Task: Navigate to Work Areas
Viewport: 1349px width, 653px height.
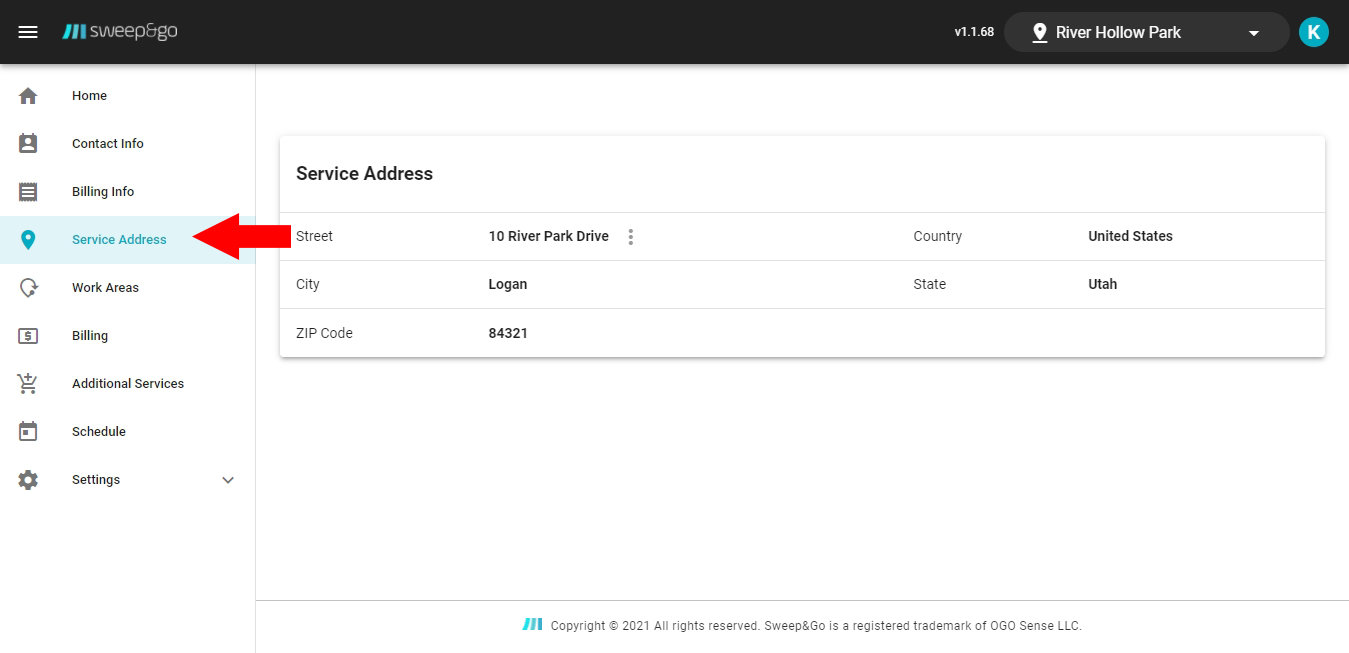Action: pos(105,287)
